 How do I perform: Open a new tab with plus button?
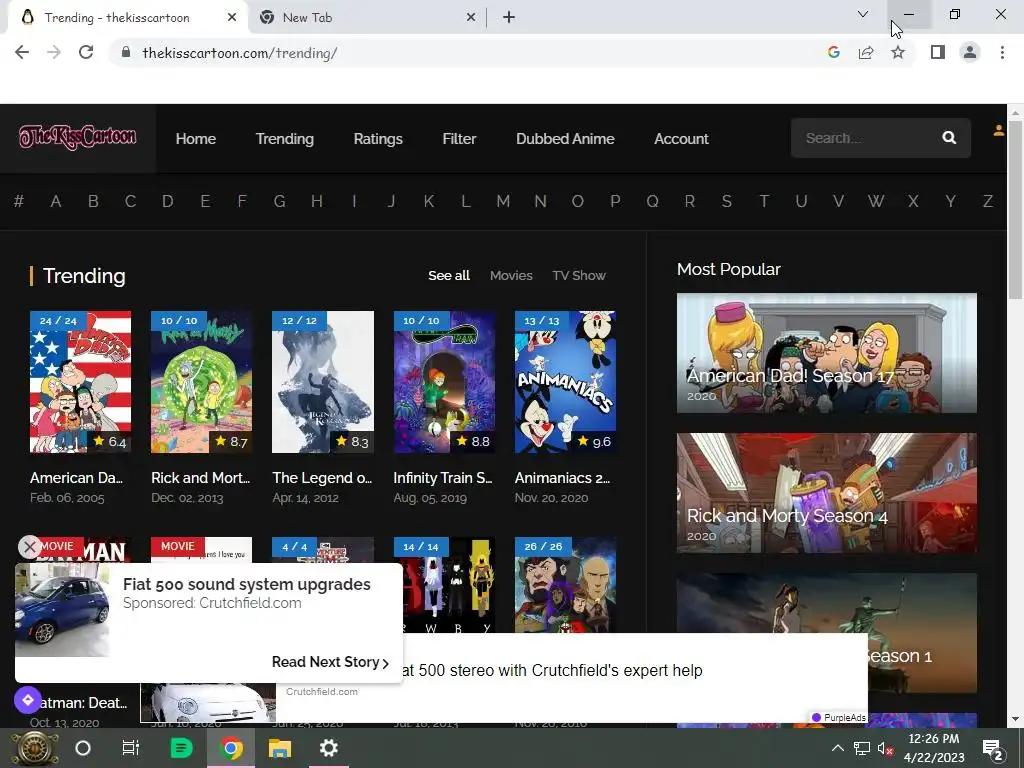(509, 18)
